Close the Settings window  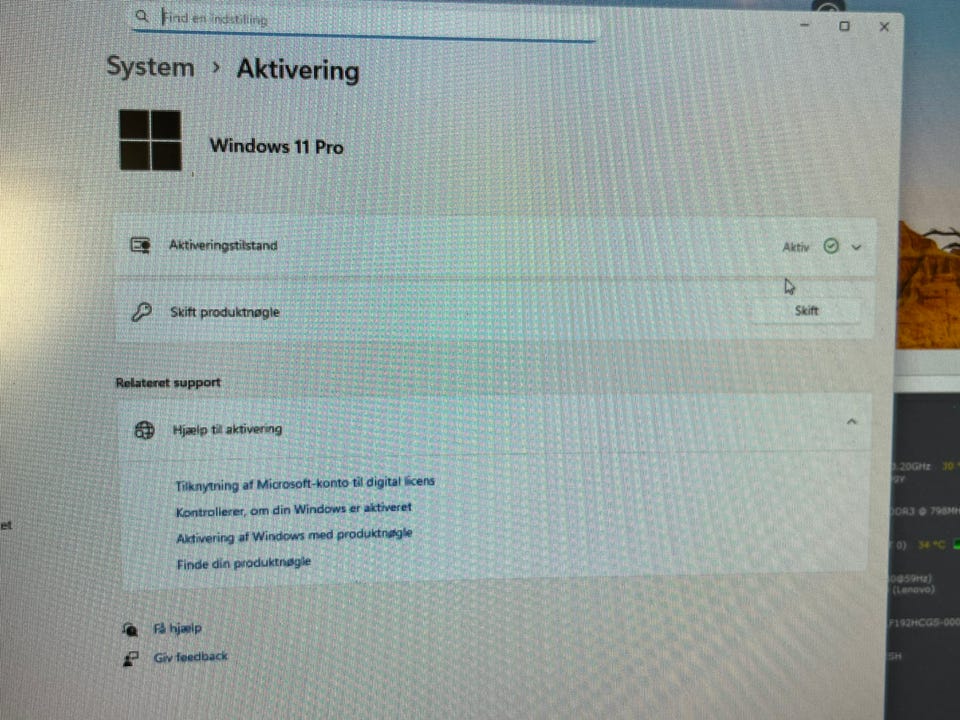pos(884,27)
